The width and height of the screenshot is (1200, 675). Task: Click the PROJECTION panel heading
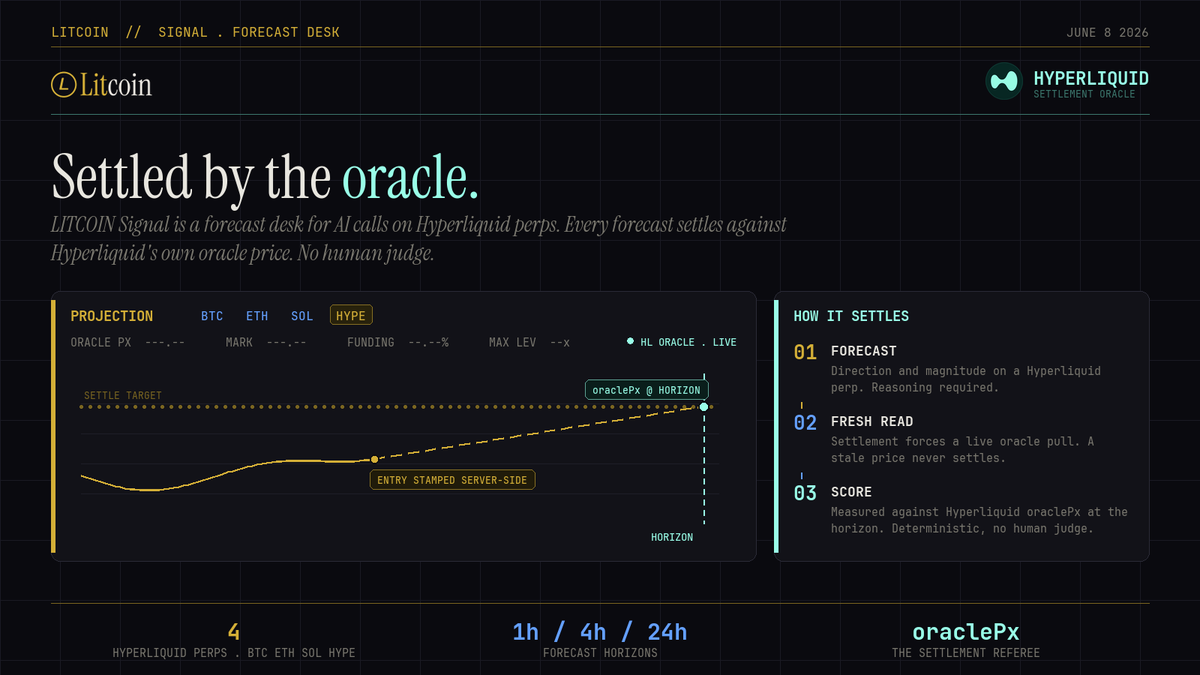pyautogui.click(x=112, y=316)
